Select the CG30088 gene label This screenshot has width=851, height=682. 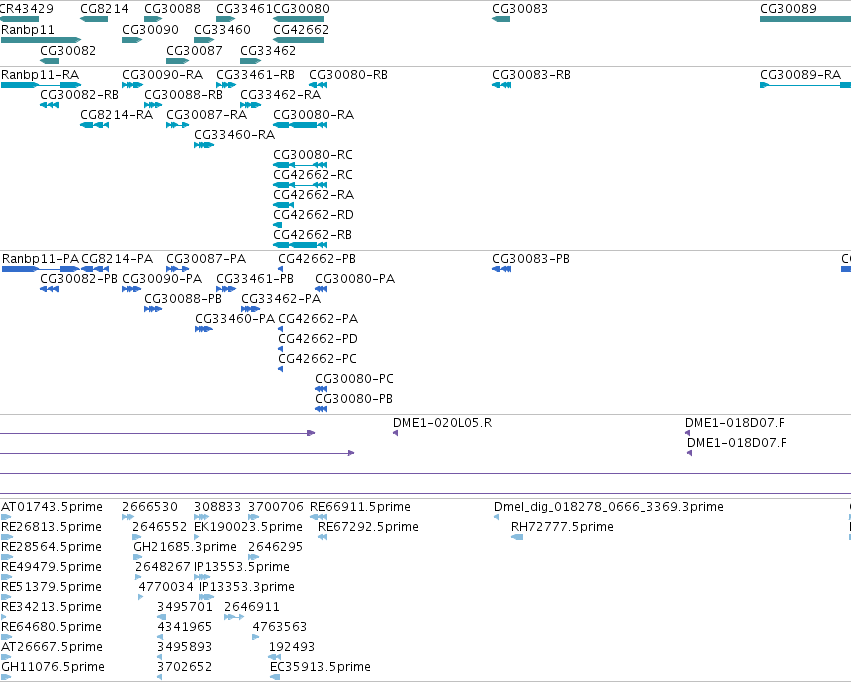(x=172, y=9)
